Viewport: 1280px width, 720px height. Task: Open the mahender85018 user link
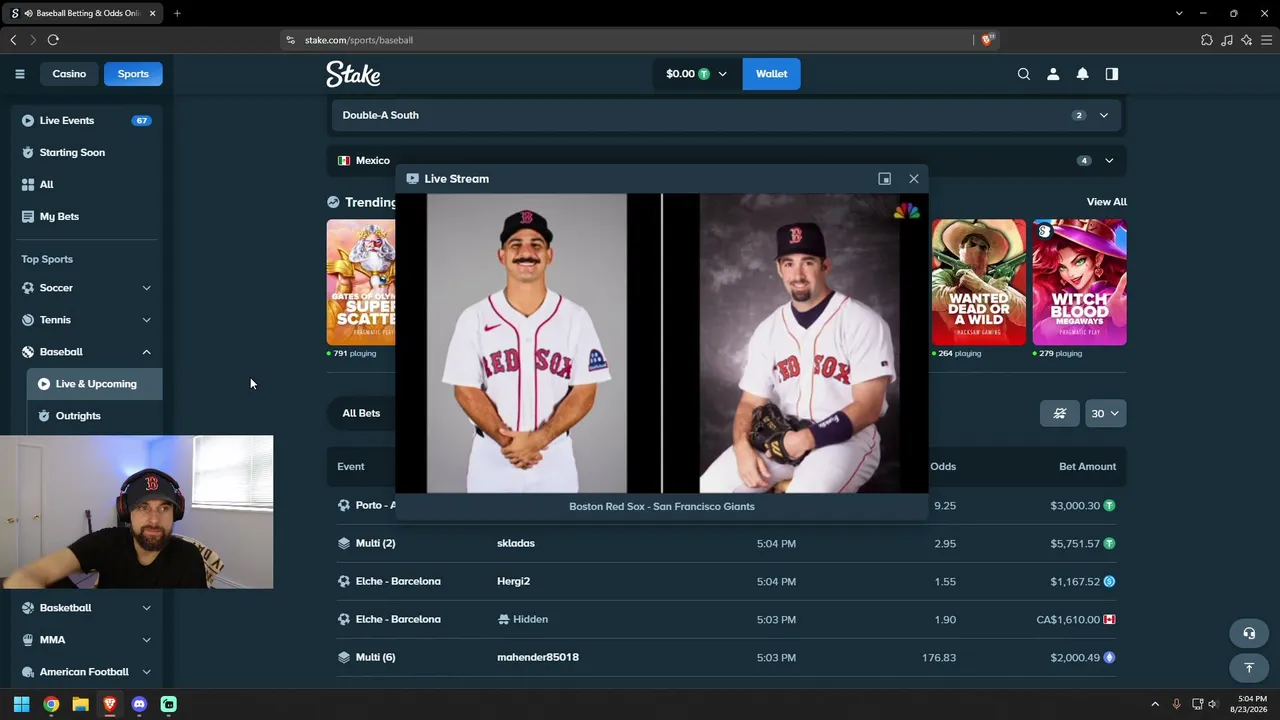pos(538,657)
